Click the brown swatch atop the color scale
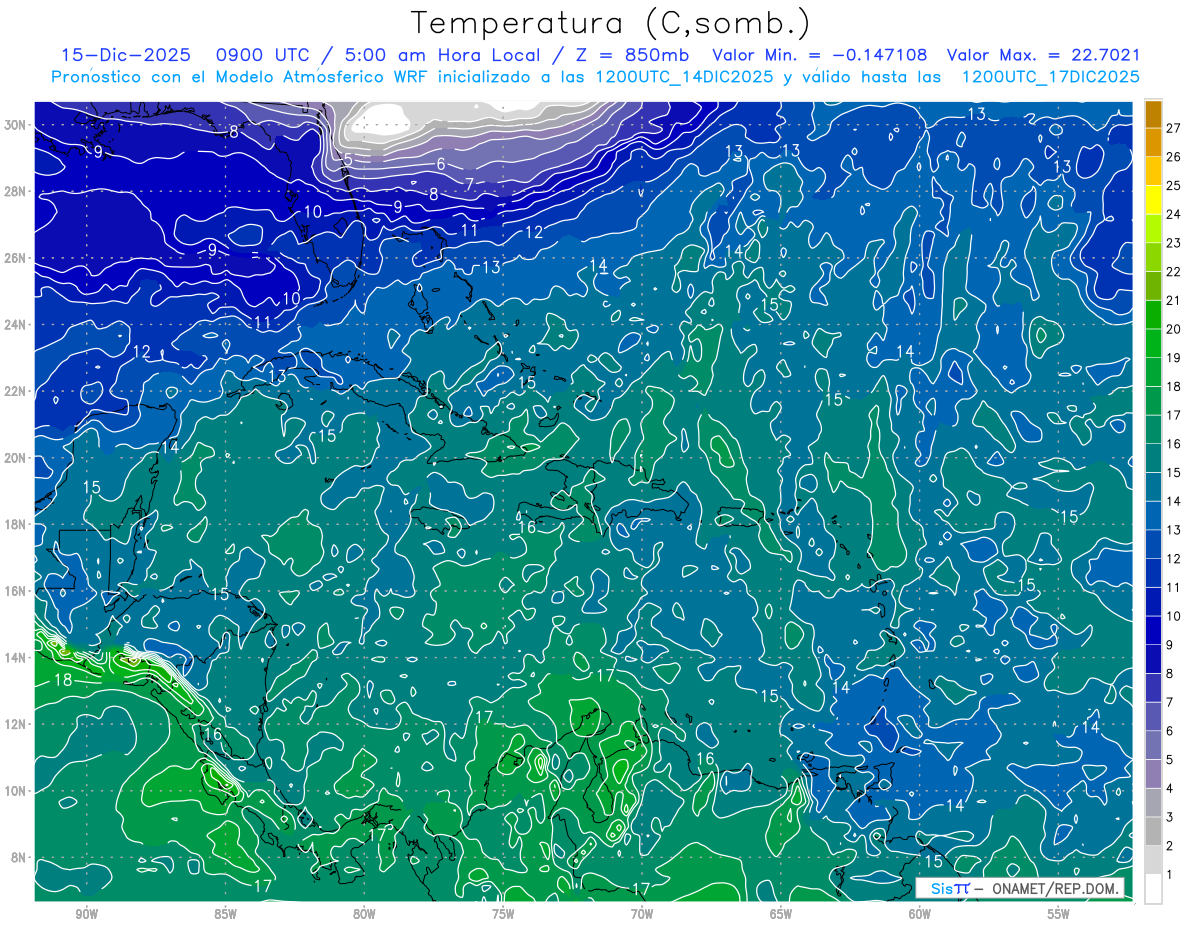 [1153, 114]
